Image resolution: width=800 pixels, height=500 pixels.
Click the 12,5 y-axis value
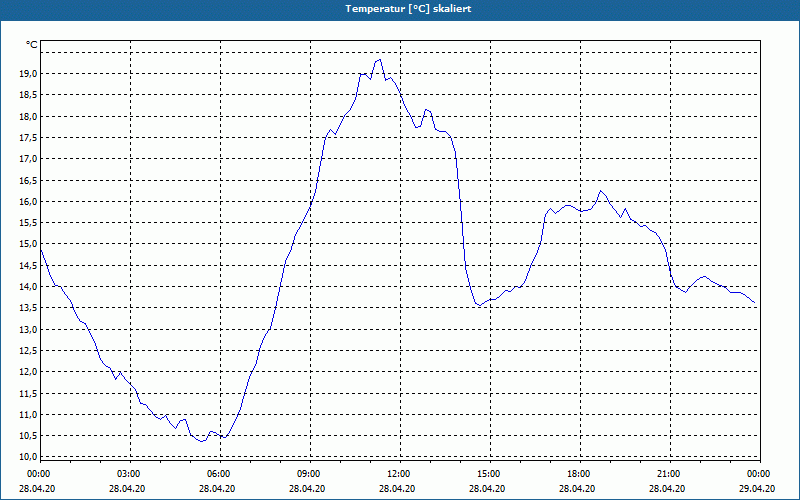[x=28, y=351]
